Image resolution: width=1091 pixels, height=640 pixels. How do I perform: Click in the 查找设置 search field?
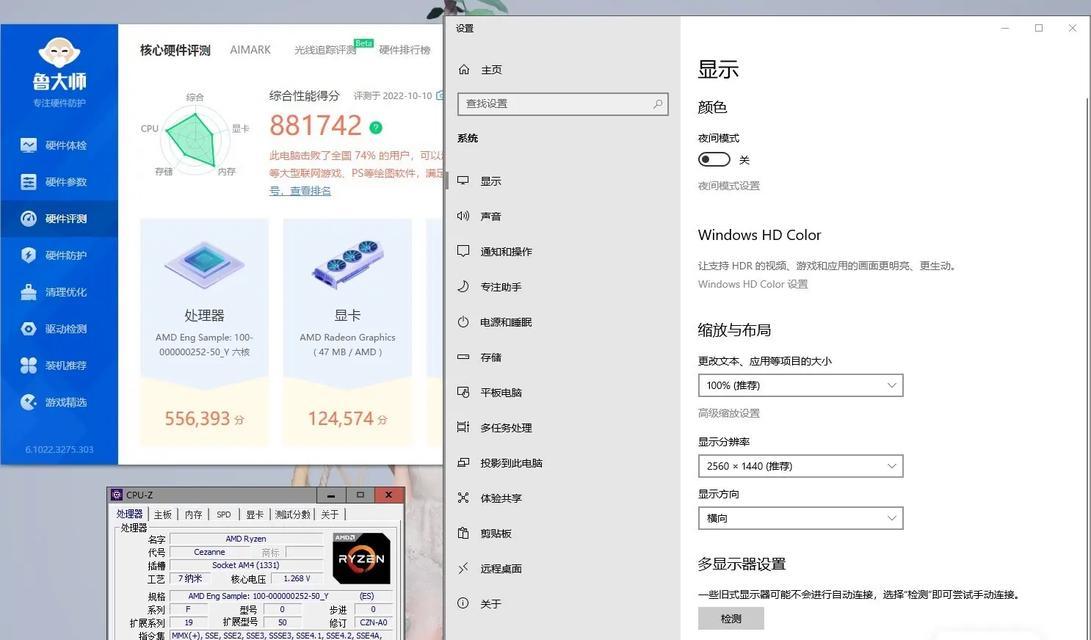pyautogui.click(x=563, y=104)
